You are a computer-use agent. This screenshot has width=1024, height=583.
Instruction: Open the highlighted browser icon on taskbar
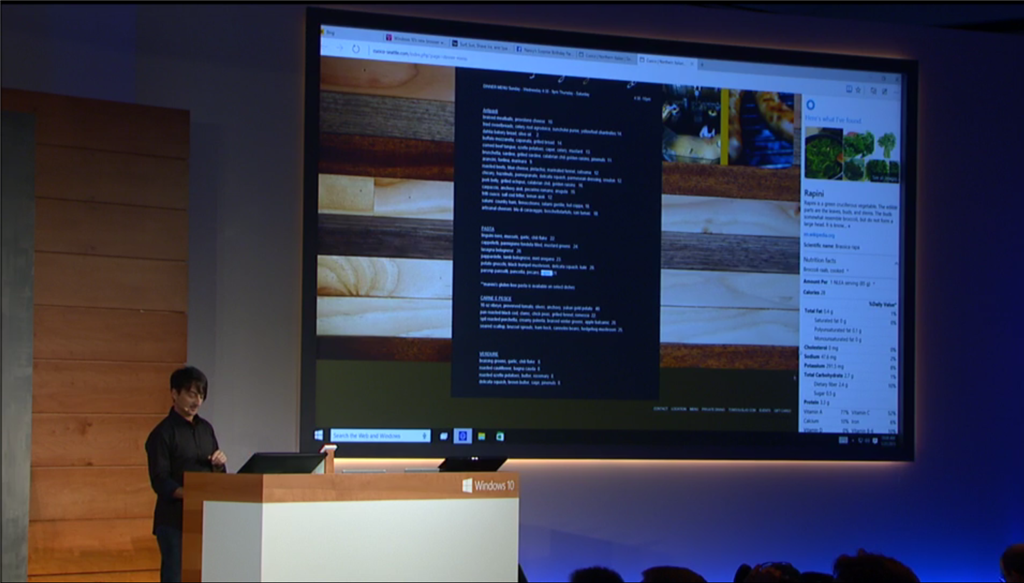(x=463, y=436)
